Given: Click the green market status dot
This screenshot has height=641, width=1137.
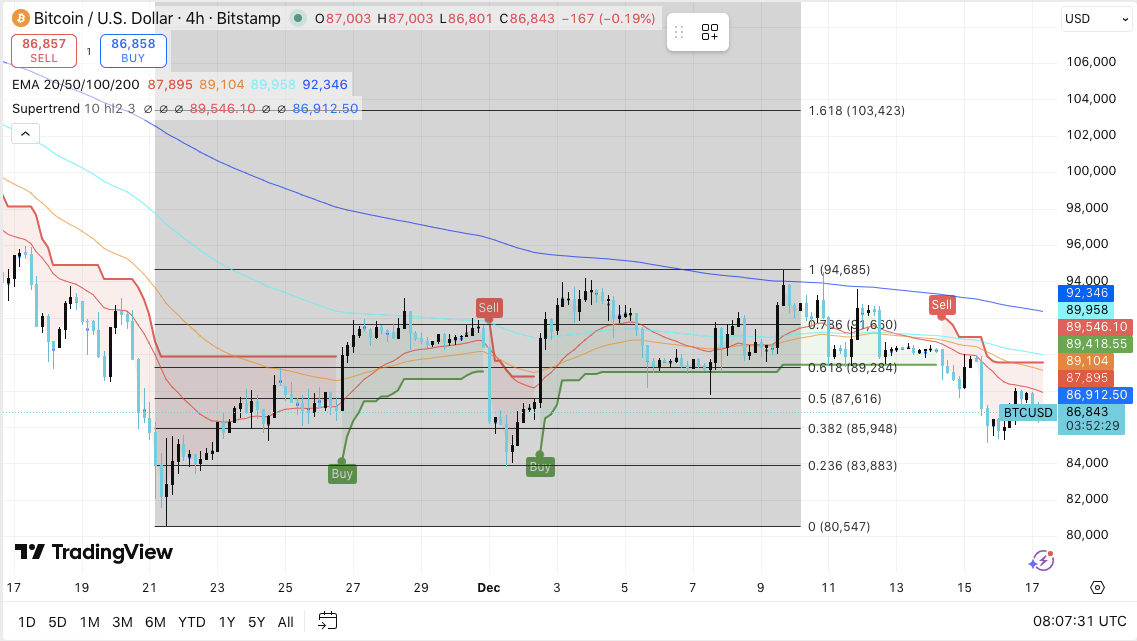Looking at the screenshot, I should pyautogui.click(x=298, y=18).
